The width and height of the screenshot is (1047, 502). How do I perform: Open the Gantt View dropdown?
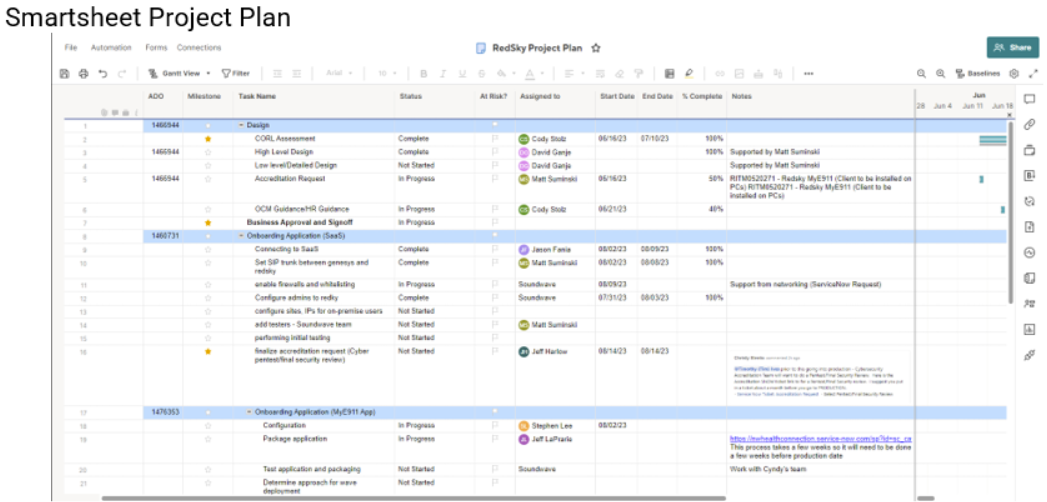pos(180,73)
